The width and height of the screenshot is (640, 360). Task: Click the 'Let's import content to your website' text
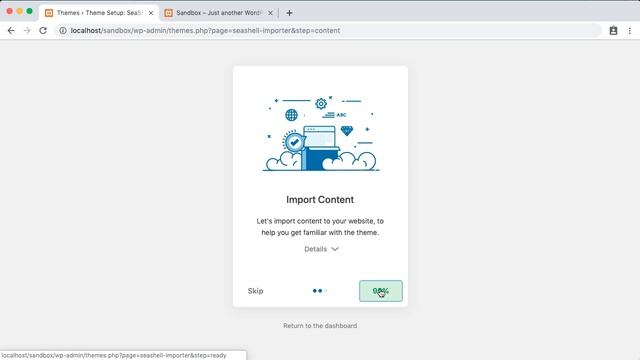point(320,227)
